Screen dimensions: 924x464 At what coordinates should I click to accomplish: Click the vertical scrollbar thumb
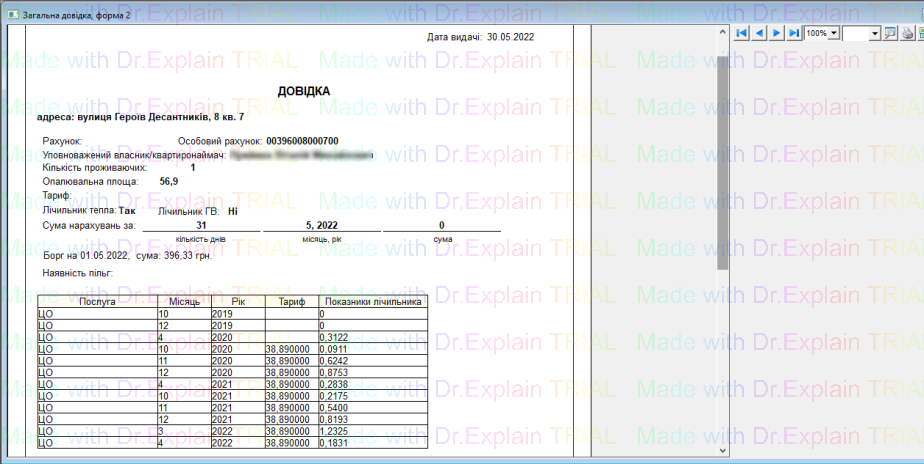tap(722, 160)
